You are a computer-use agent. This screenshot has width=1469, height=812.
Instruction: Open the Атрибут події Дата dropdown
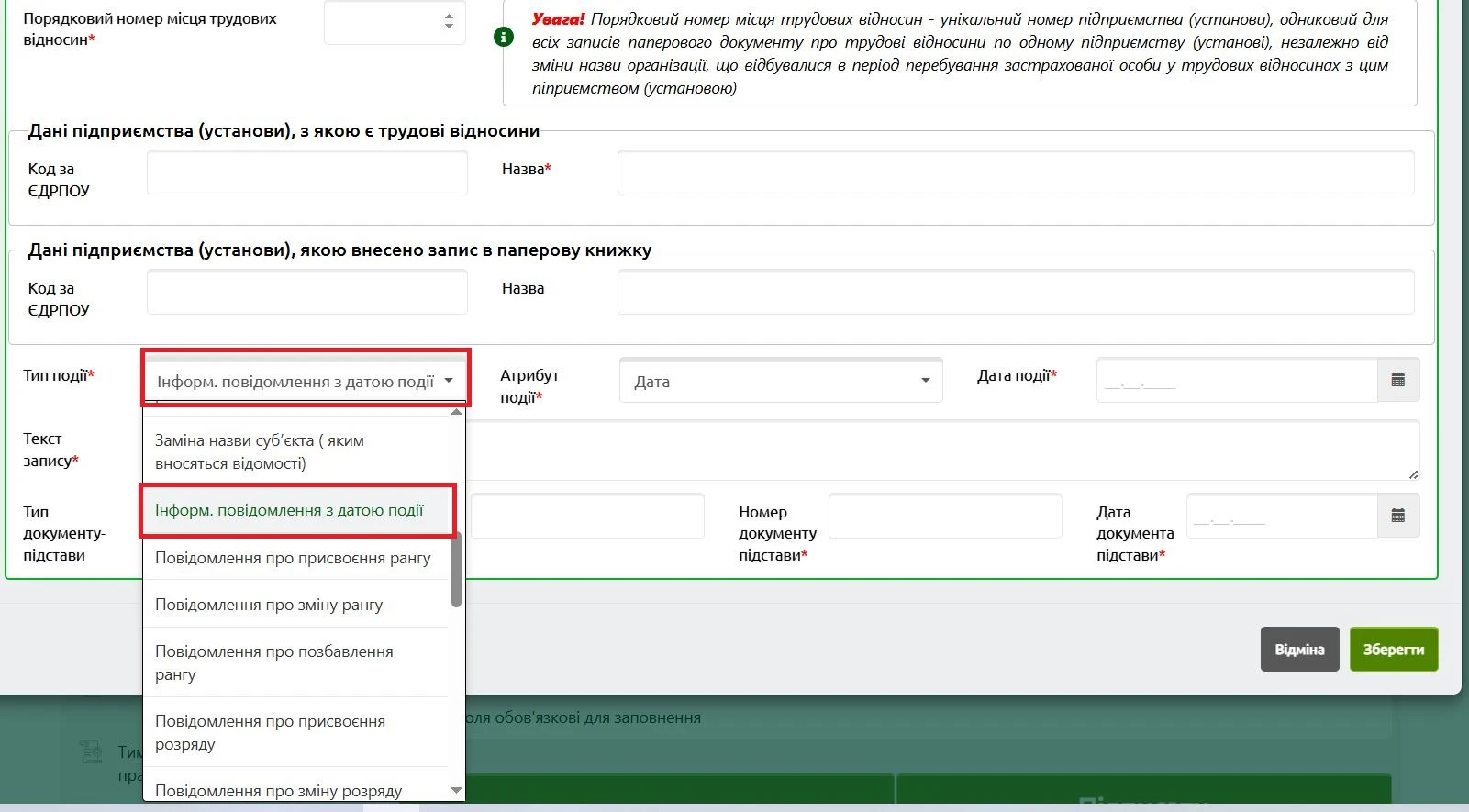pos(781,381)
